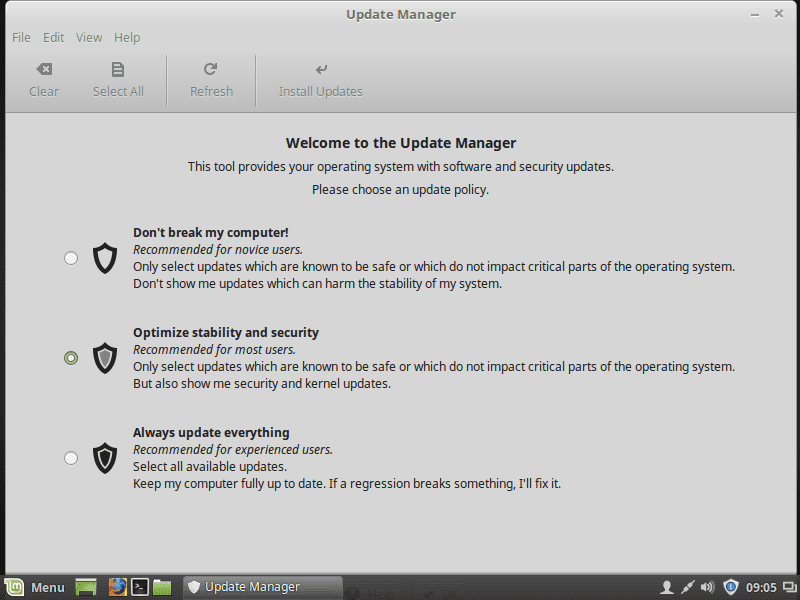This screenshot has height=600, width=800.
Task: Select the "Don't break my computer!" radio button
Action: pos(71,258)
